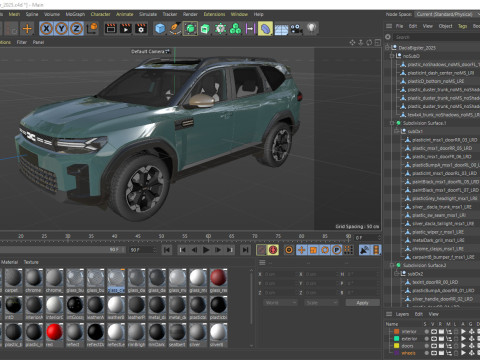Toggle Autokeying red record button

(273, 250)
